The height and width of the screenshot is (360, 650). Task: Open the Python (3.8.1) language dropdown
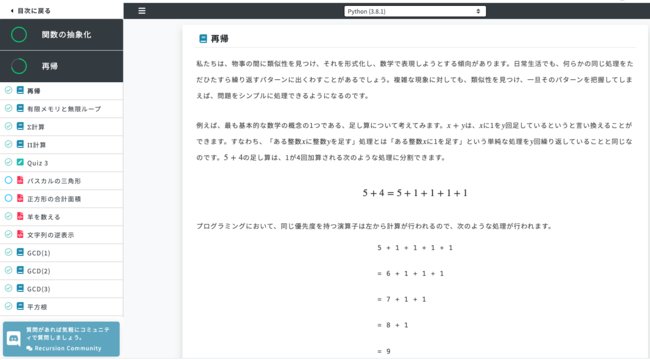[x=415, y=11]
